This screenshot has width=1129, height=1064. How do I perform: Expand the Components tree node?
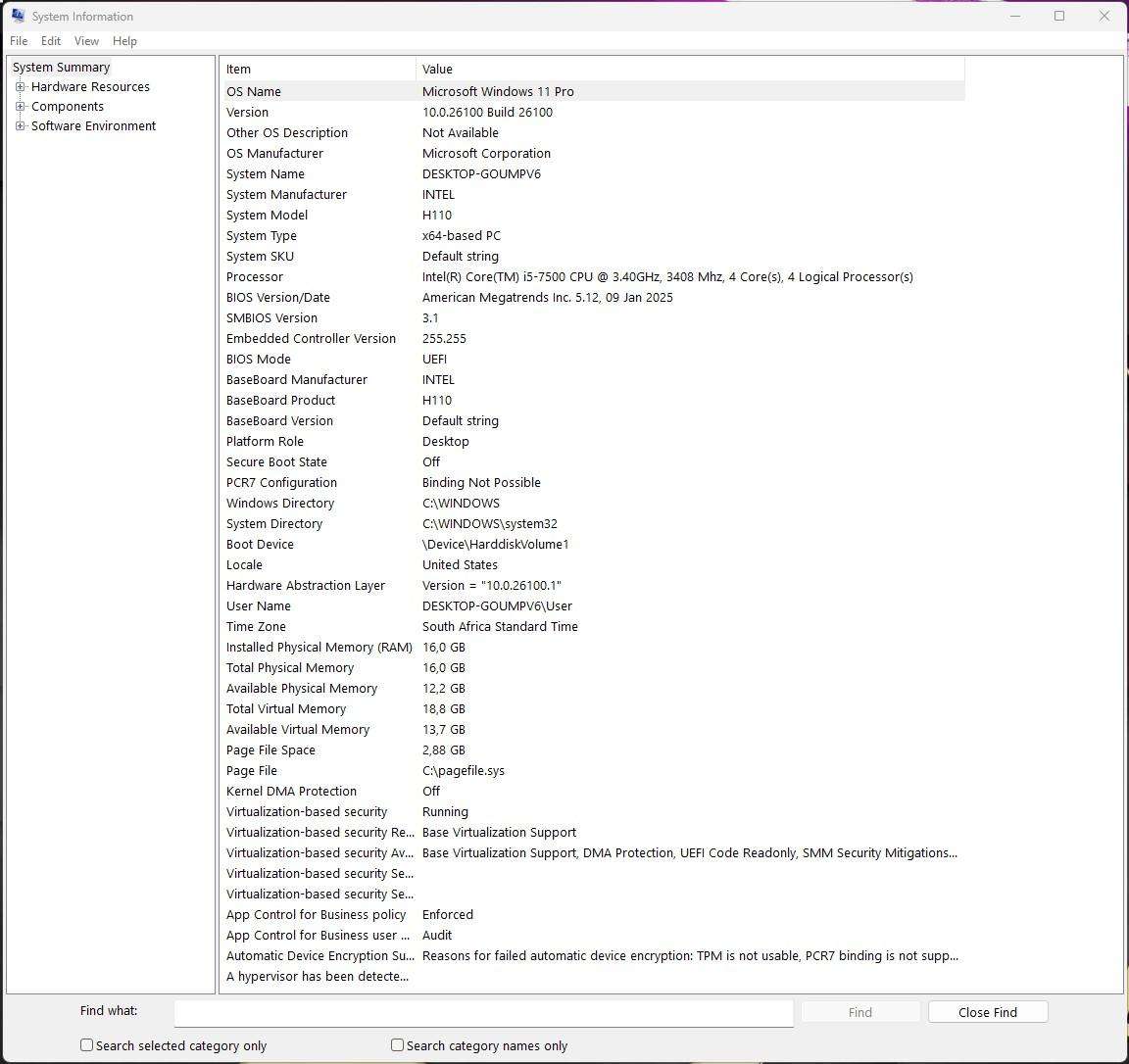pos(20,106)
